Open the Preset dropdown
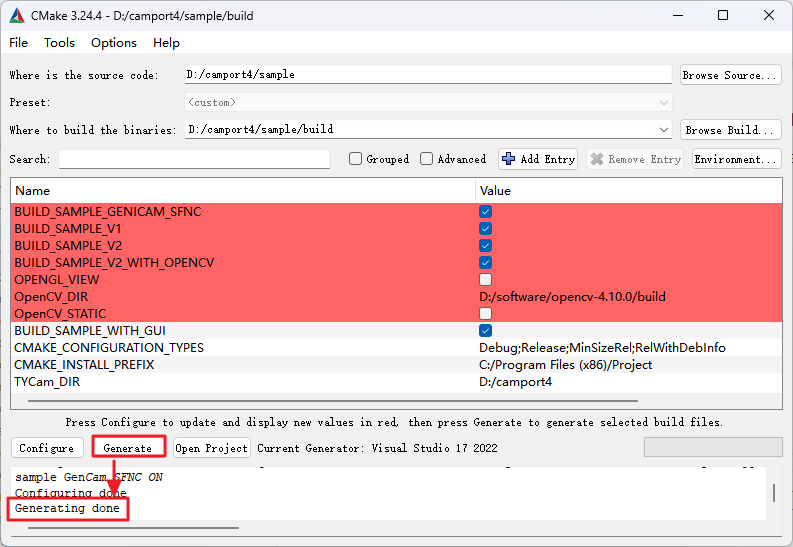Image resolution: width=793 pixels, height=547 pixels. tap(664, 102)
